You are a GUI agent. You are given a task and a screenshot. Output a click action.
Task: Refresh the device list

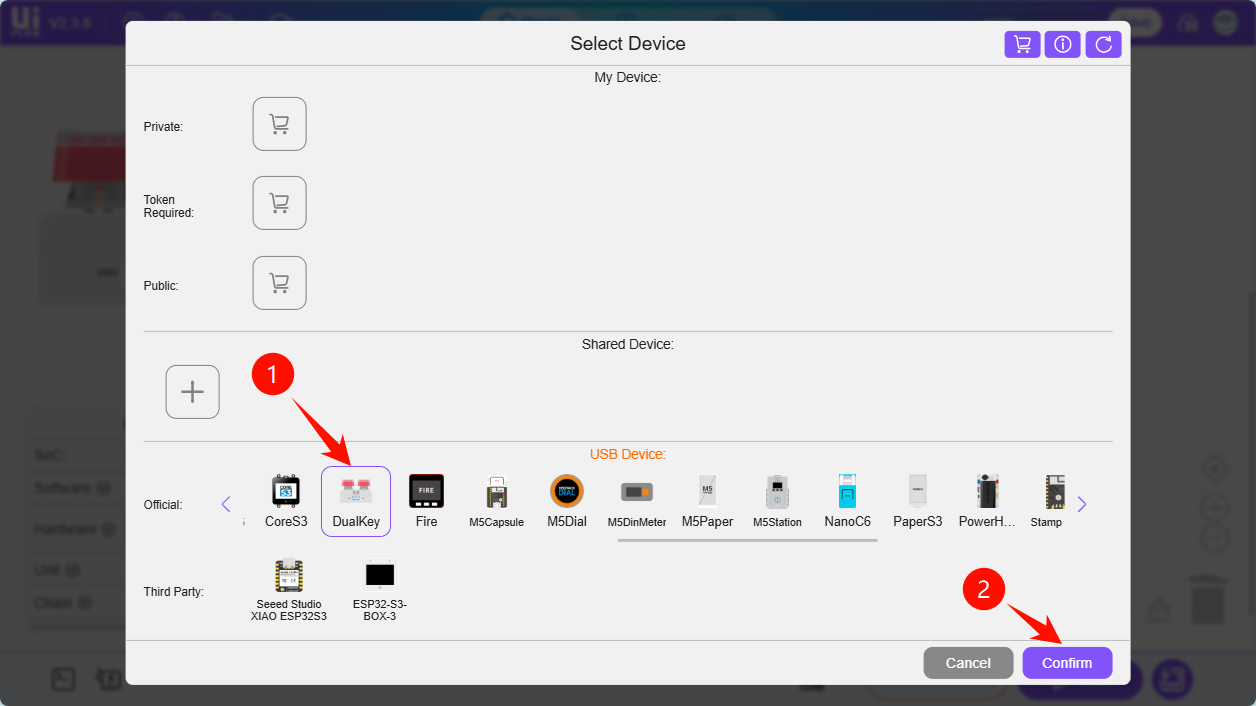[x=1103, y=44]
